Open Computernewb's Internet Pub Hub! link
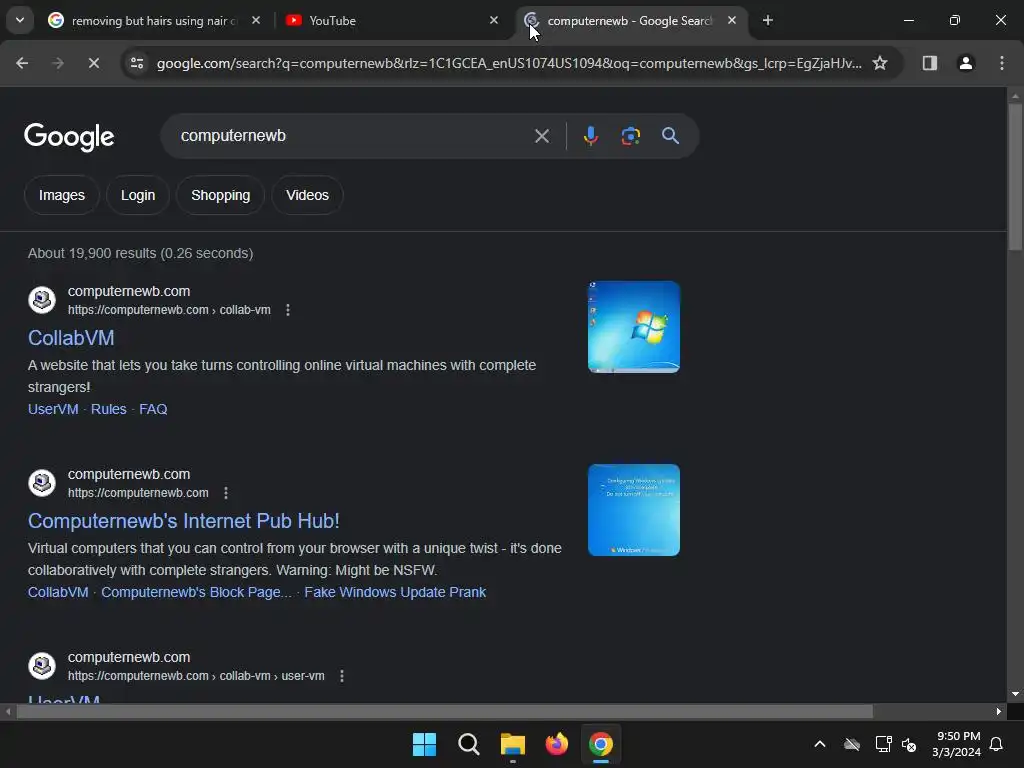This screenshot has height=768, width=1024. pyautogui.click(x=184, y=520)
